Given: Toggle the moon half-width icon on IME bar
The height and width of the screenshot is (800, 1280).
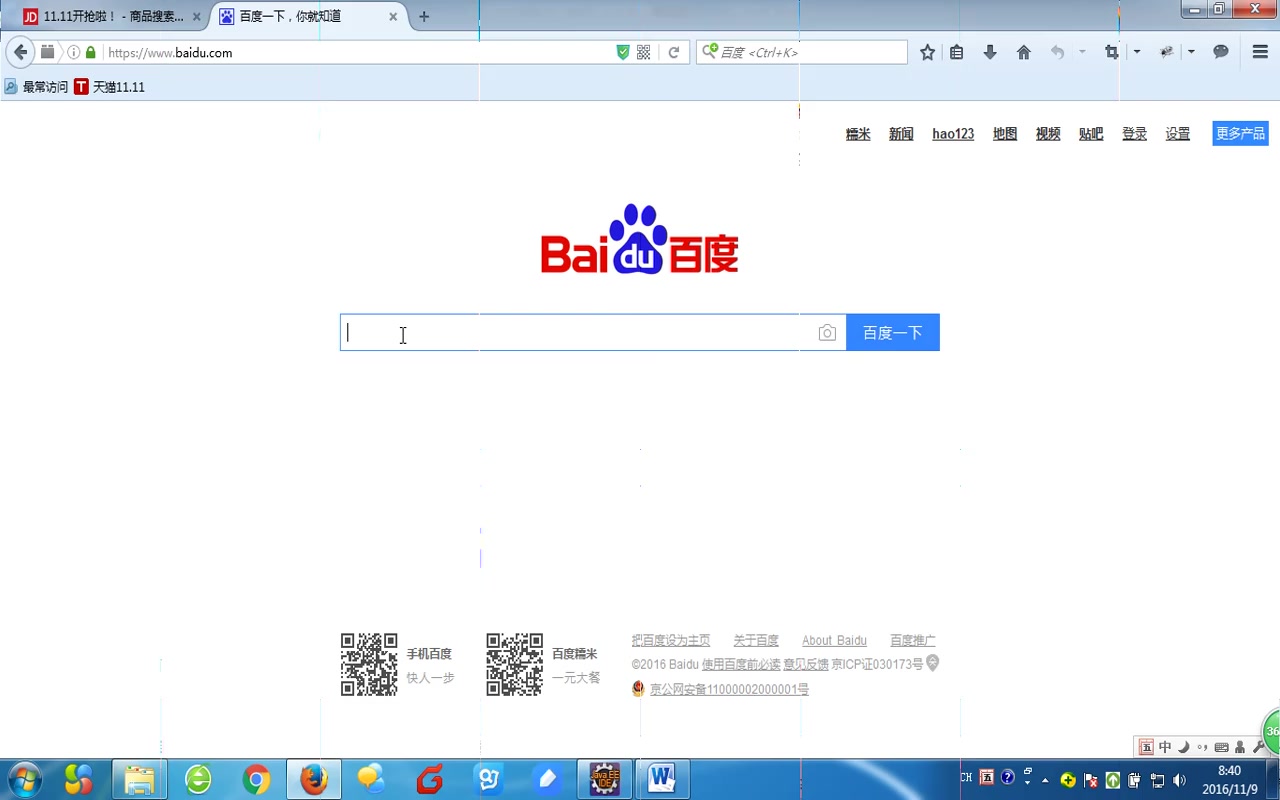Looking at the screenshot, I should click(x=1184, y=747).
